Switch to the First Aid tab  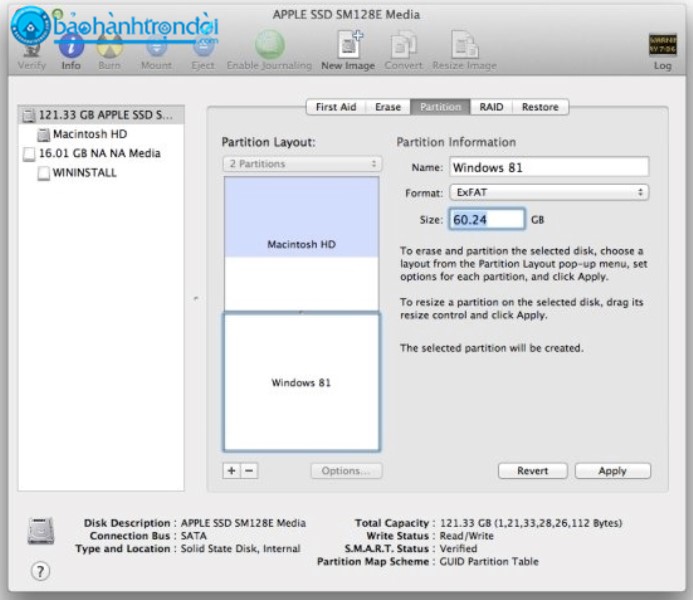[x=336, y=107]
